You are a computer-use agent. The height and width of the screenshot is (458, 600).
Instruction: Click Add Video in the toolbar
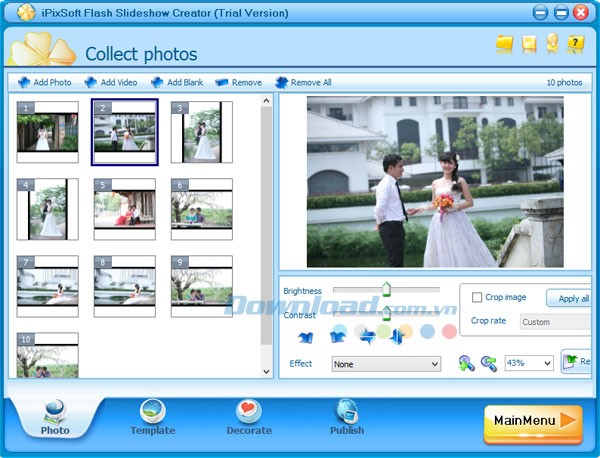110,83
